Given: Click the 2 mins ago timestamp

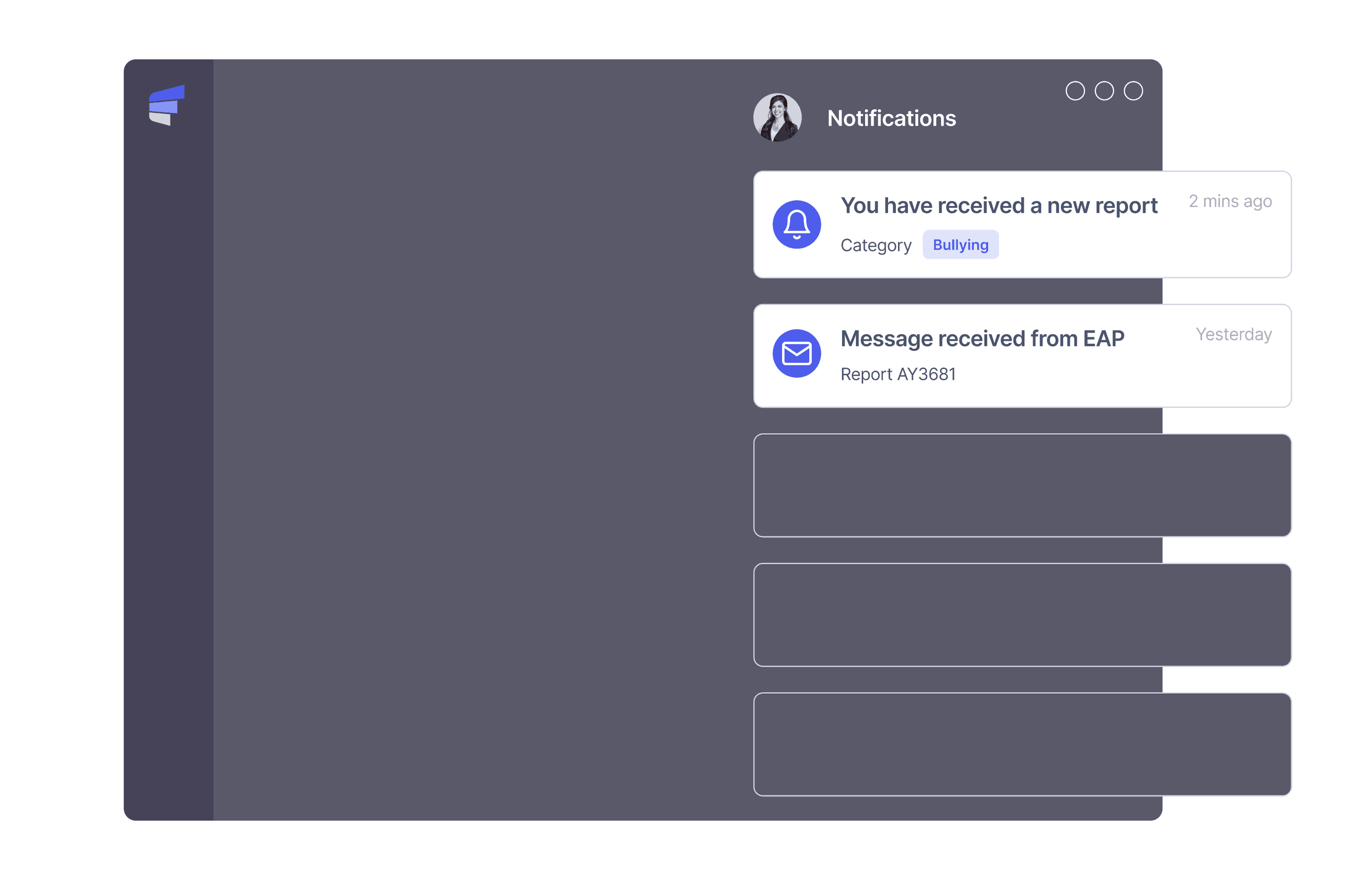Looking at the screenshot, I should click(x=1230, y=201).
